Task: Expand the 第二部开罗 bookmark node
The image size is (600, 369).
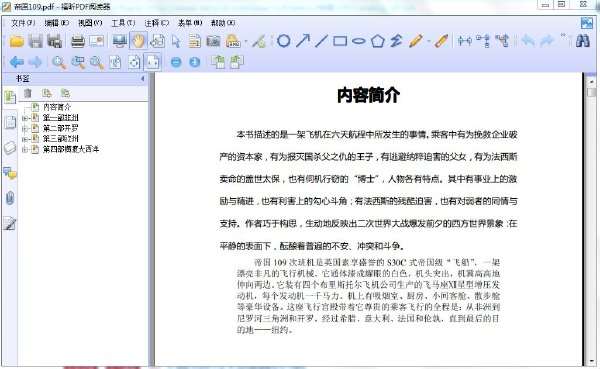Action: coord(25,129)
